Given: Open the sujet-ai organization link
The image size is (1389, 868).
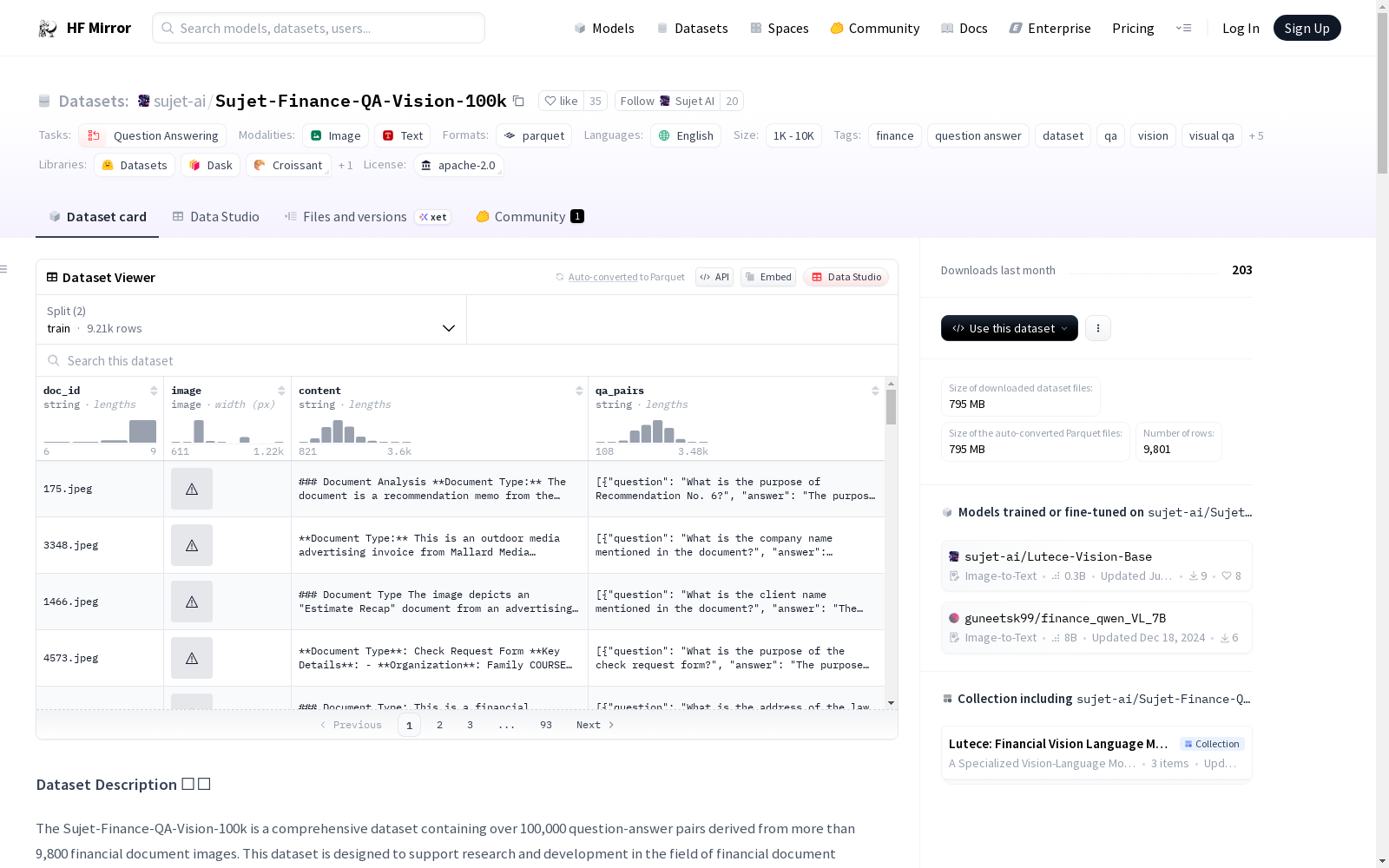Looking at the screenshot, I should click(x=179, y=101).
